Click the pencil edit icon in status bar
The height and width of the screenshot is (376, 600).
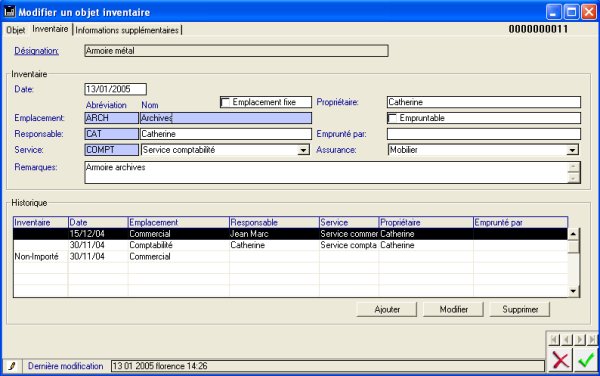tap(12, 366)
